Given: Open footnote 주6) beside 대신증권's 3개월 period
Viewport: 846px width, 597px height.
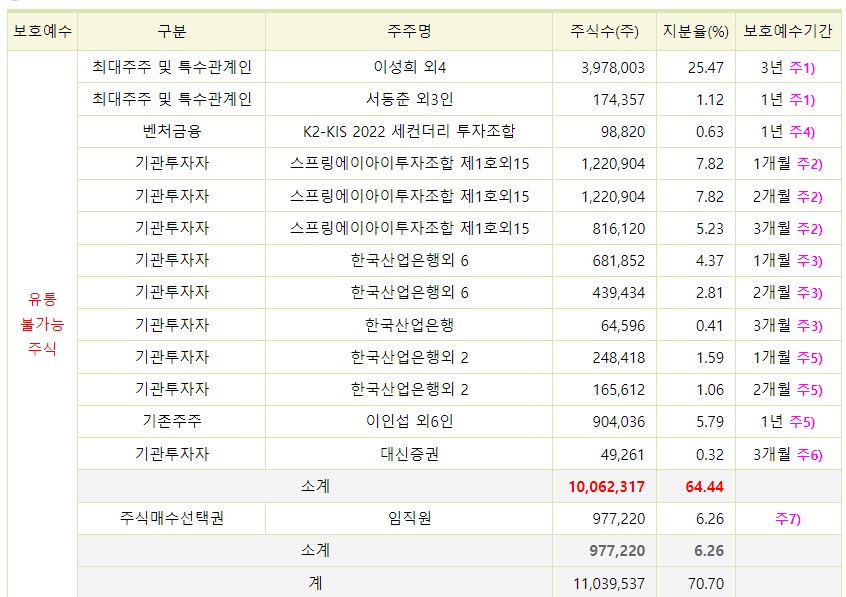Looking at the screenshot, I should [x=810, y=455].
